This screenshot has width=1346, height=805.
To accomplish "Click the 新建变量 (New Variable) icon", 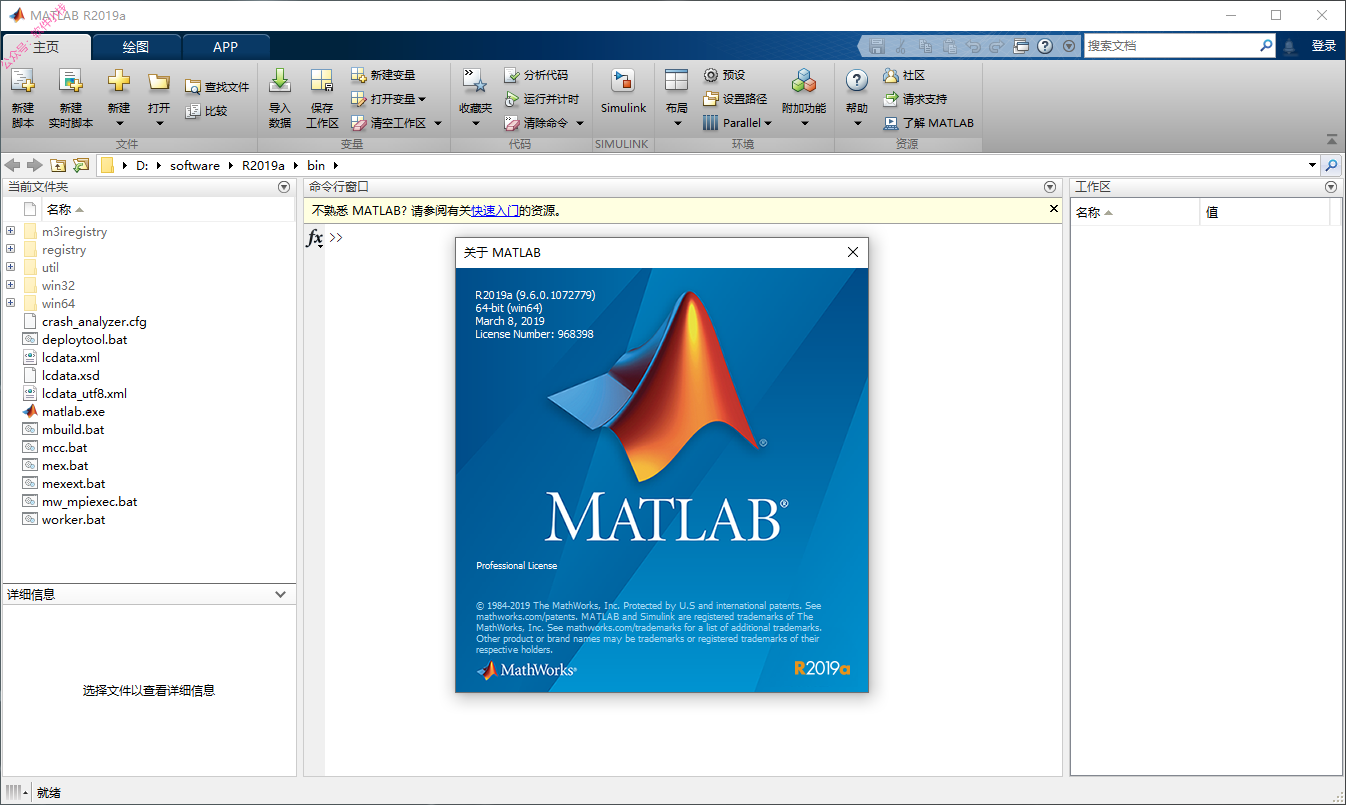I will pos(359,75).
